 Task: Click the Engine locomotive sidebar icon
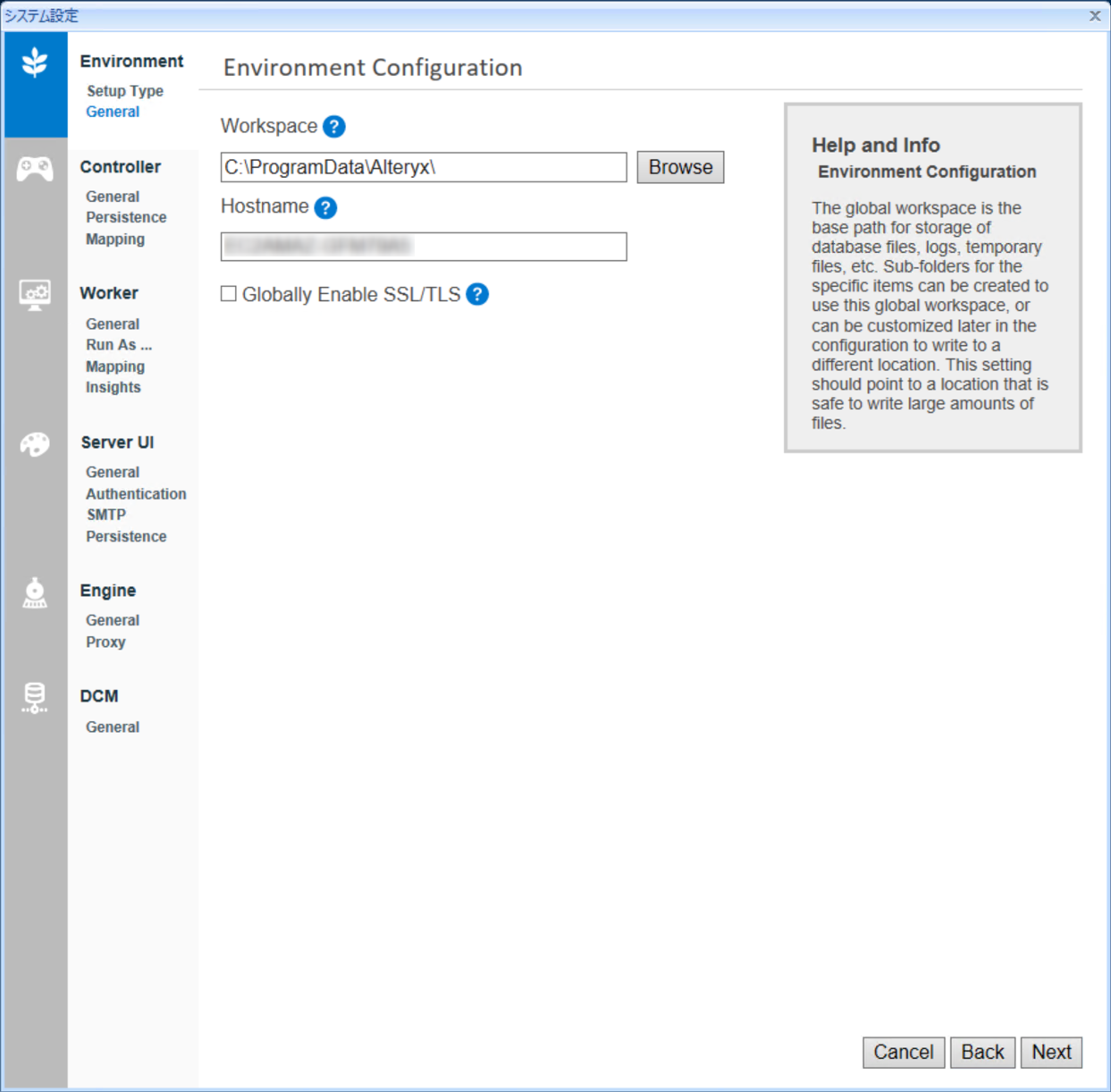35,592
